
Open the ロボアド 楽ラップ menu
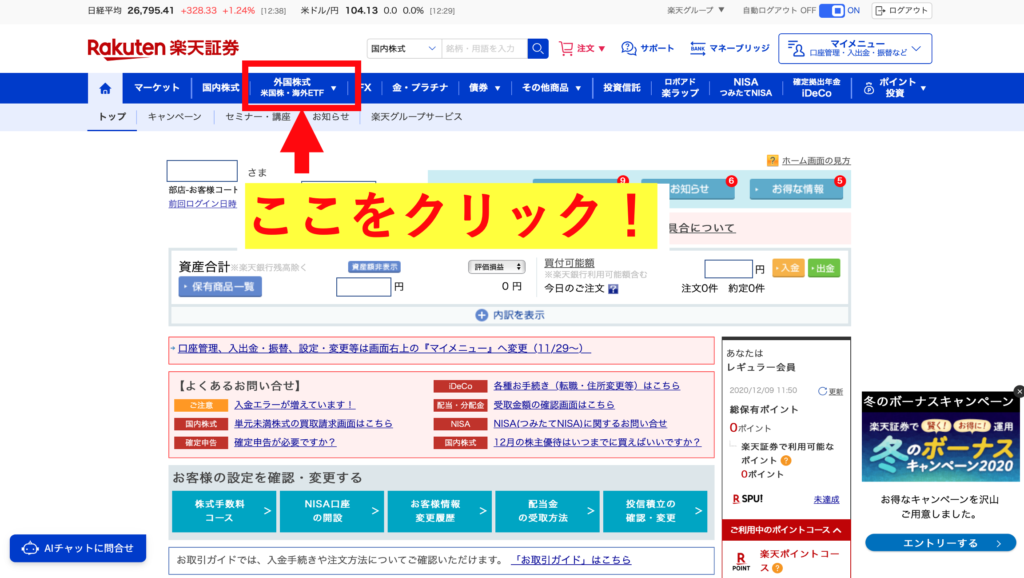pos(680,88)
